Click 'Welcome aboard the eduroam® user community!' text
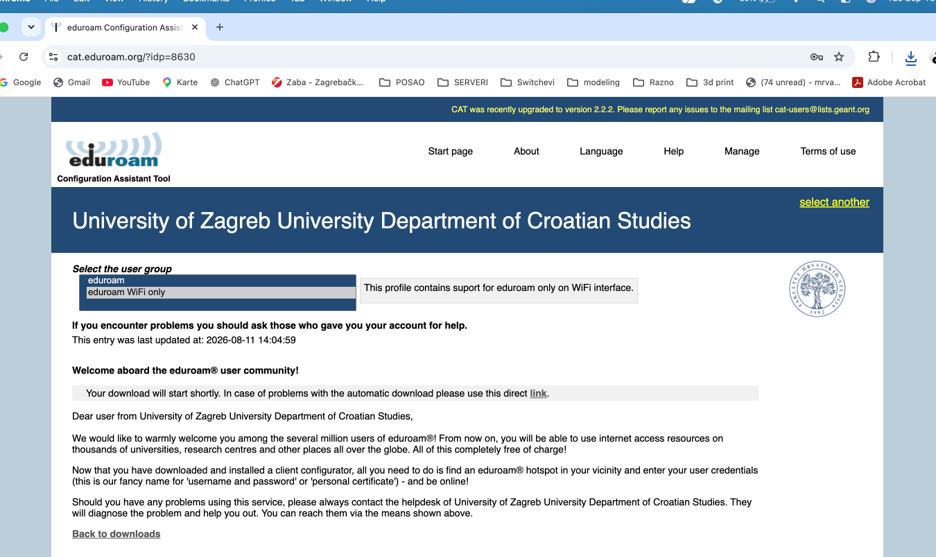Screen dimensions: 936x557 tap(185, 371)
